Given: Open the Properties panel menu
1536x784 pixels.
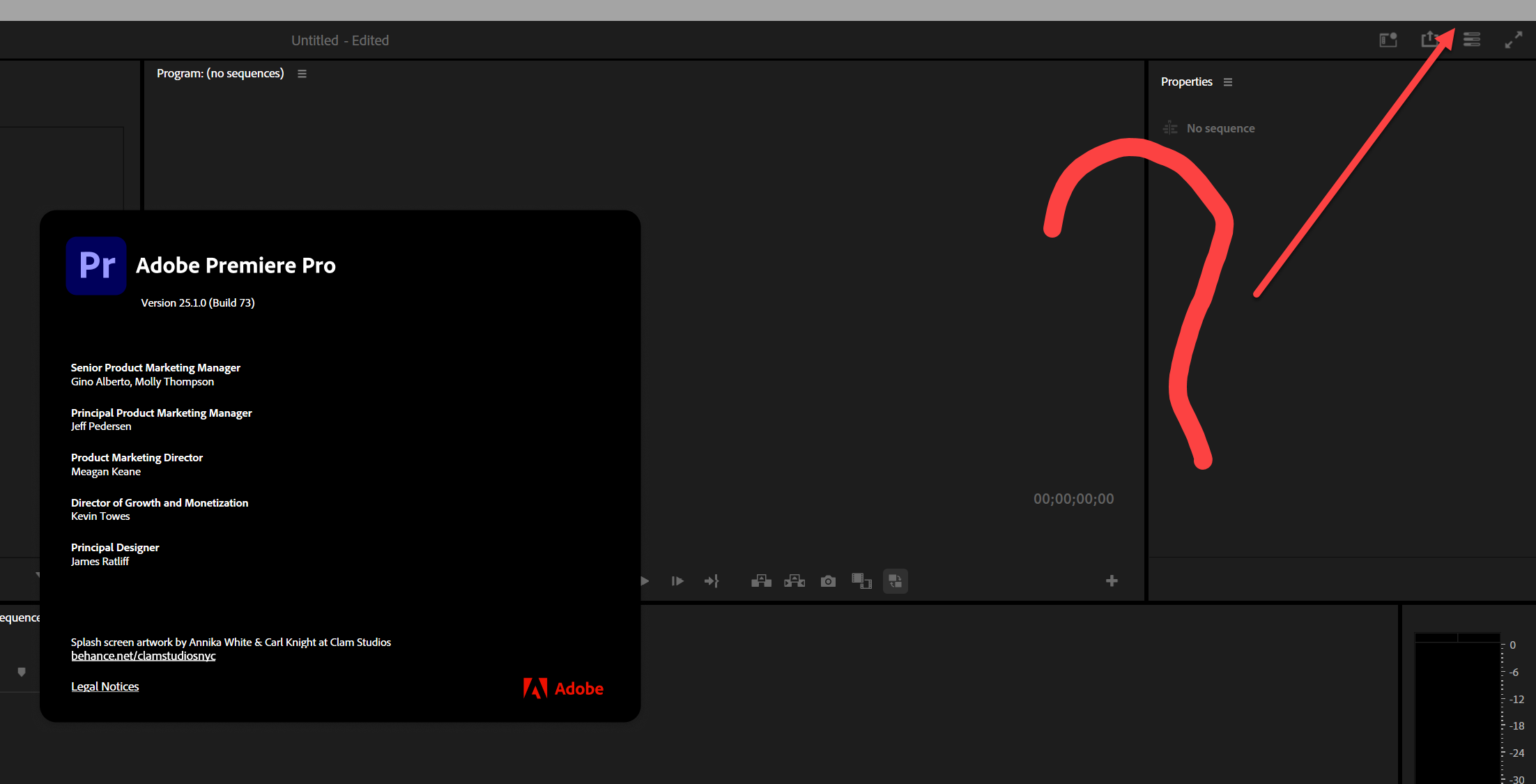Looking at the screenshot, I should click(1229, 82).
